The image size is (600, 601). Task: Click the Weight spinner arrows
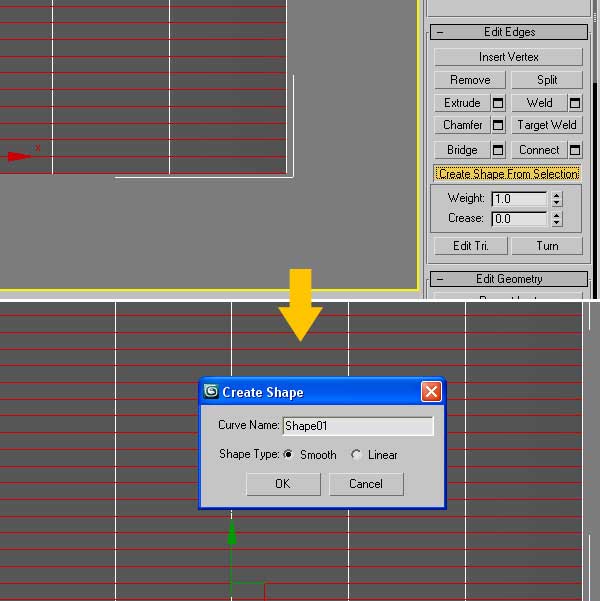coord(557,199)
